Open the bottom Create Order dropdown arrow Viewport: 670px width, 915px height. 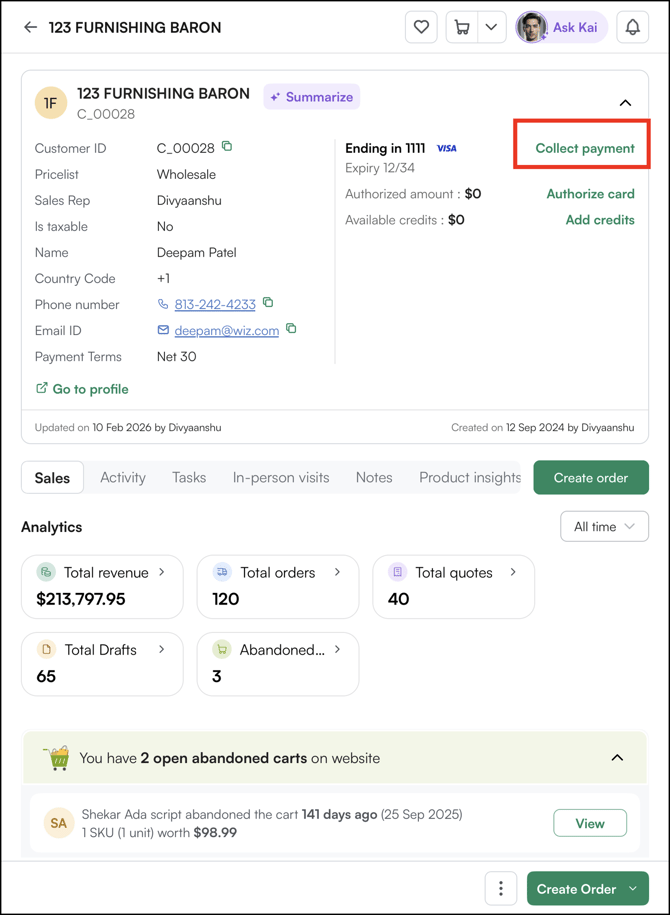634,888
